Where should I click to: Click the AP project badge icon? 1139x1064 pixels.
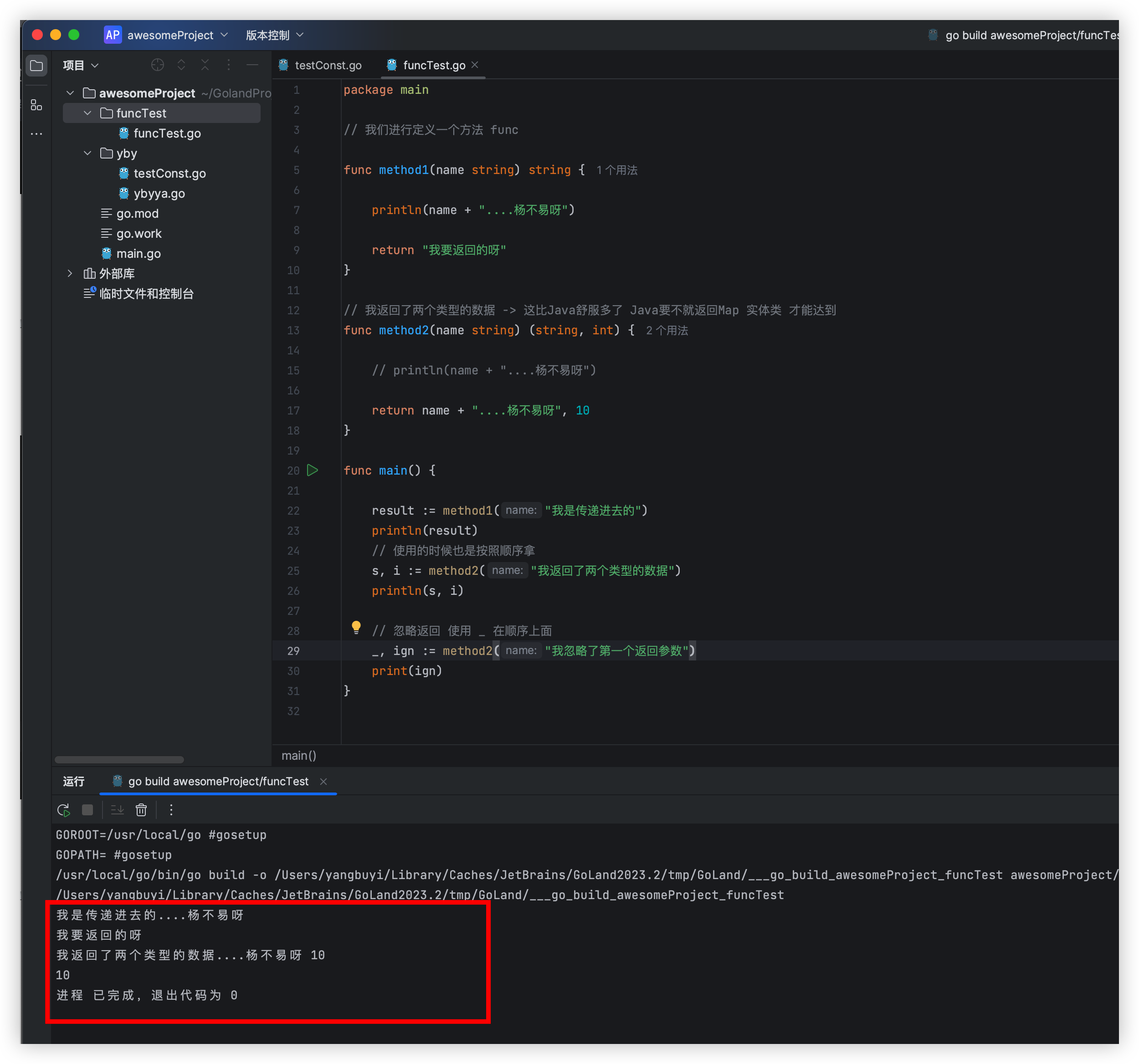pyautogui.click(x=113, y=35)
